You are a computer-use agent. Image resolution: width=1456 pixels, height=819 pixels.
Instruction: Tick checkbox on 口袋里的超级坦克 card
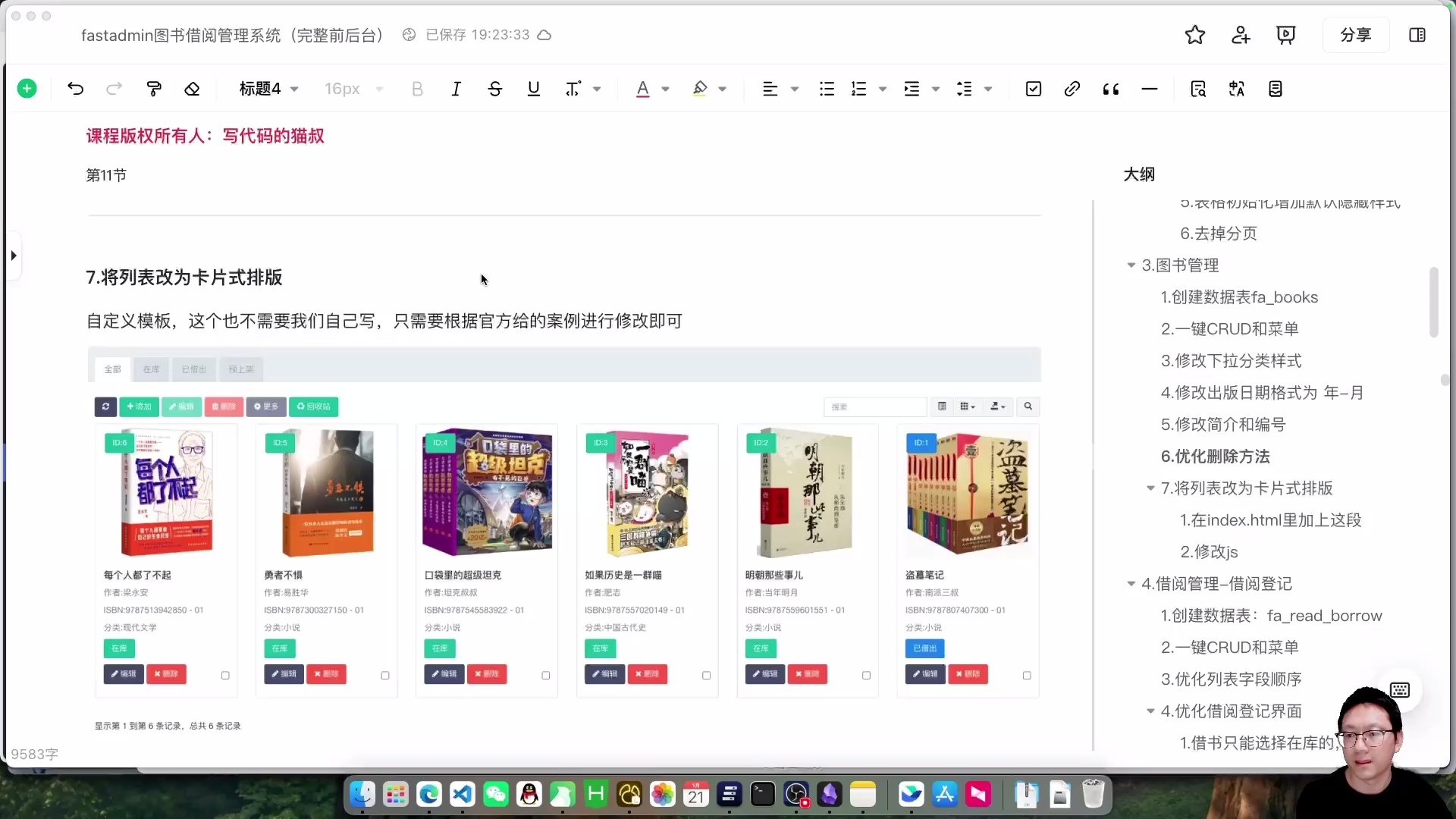point(546,675)
